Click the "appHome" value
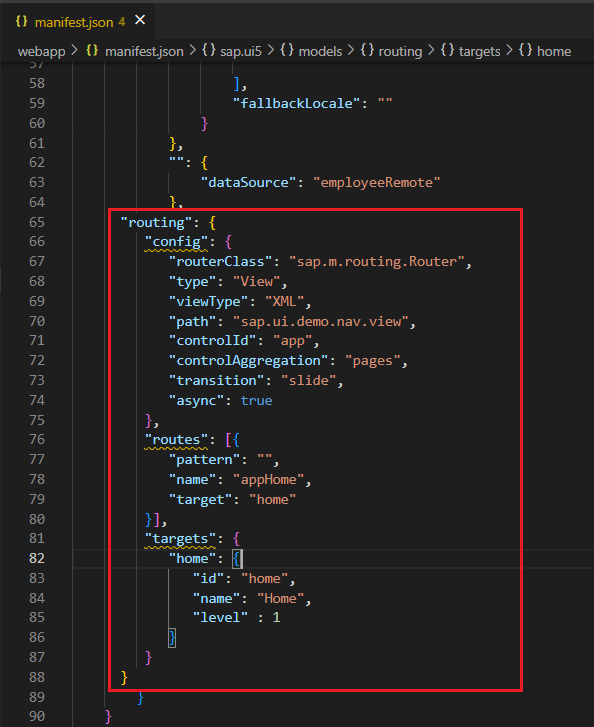The width and height of the screenshot is (594, 727). pyautogui.click(x=268, y=480)
